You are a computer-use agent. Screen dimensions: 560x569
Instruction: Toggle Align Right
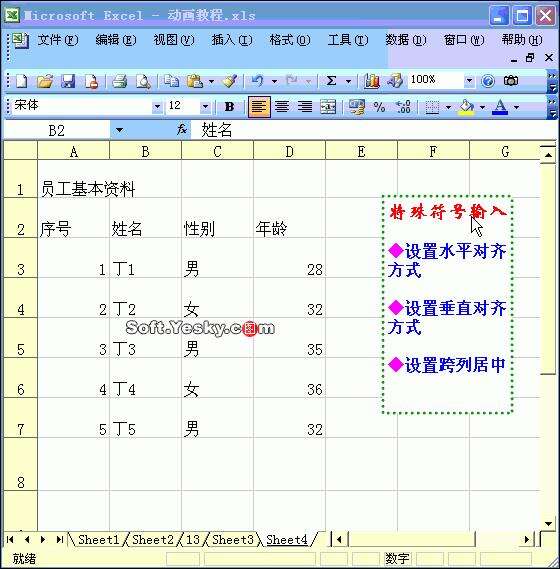pyautogui.click(x=305, y=107)
